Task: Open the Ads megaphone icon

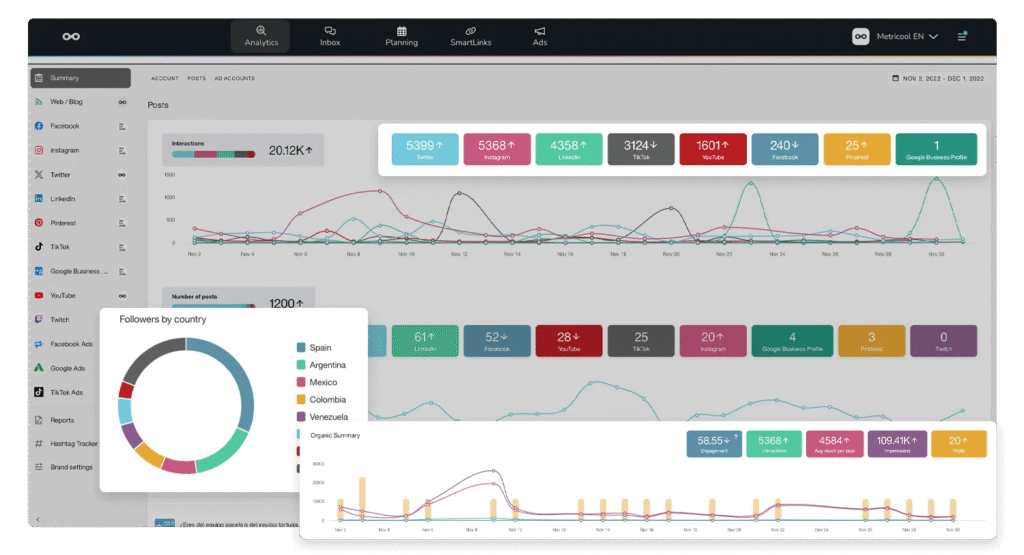Action: [540, 36]
